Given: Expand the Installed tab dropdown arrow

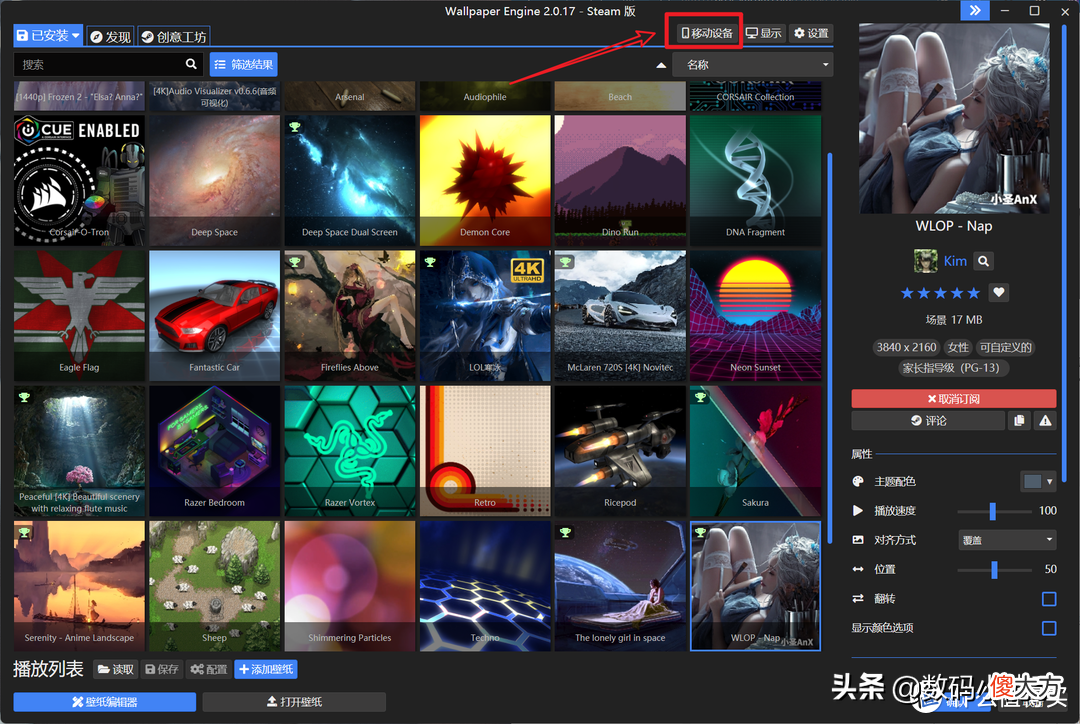Looking at the screenshot, I should 76,35.
